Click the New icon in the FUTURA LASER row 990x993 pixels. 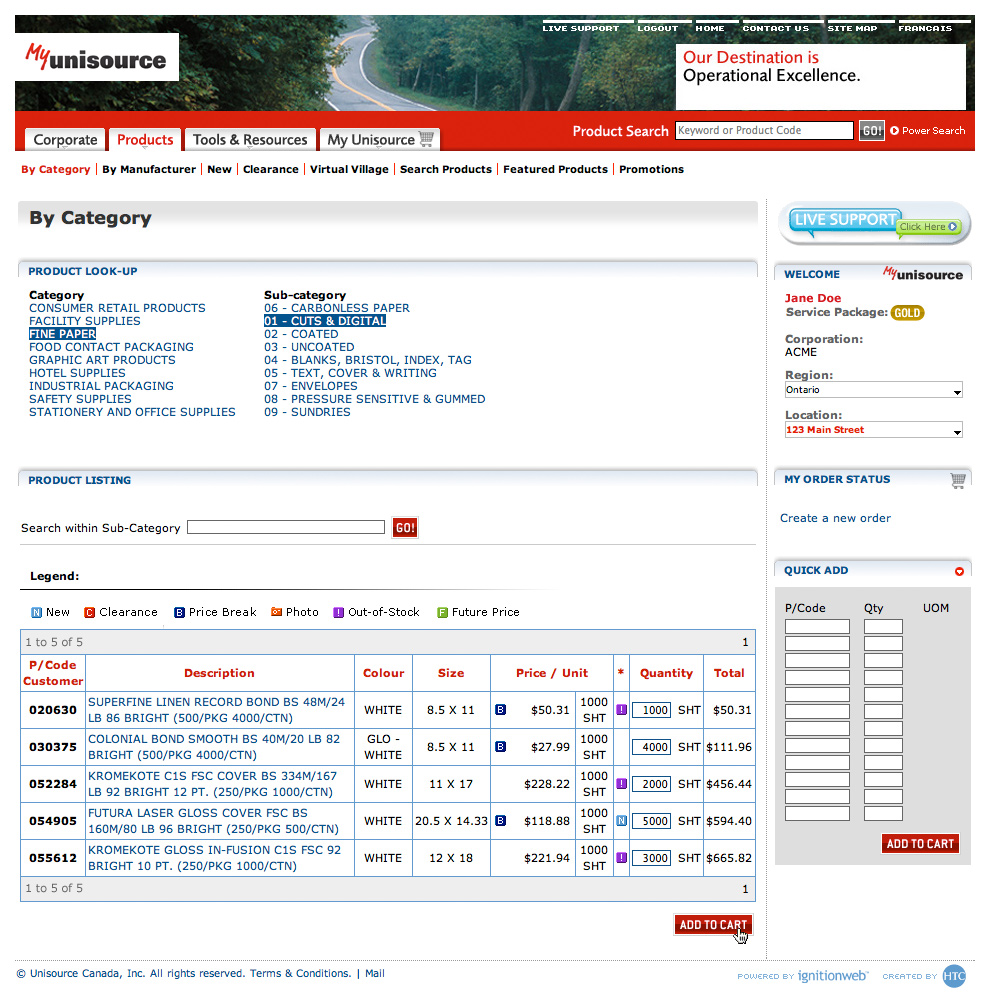click(x=621, y=821)
